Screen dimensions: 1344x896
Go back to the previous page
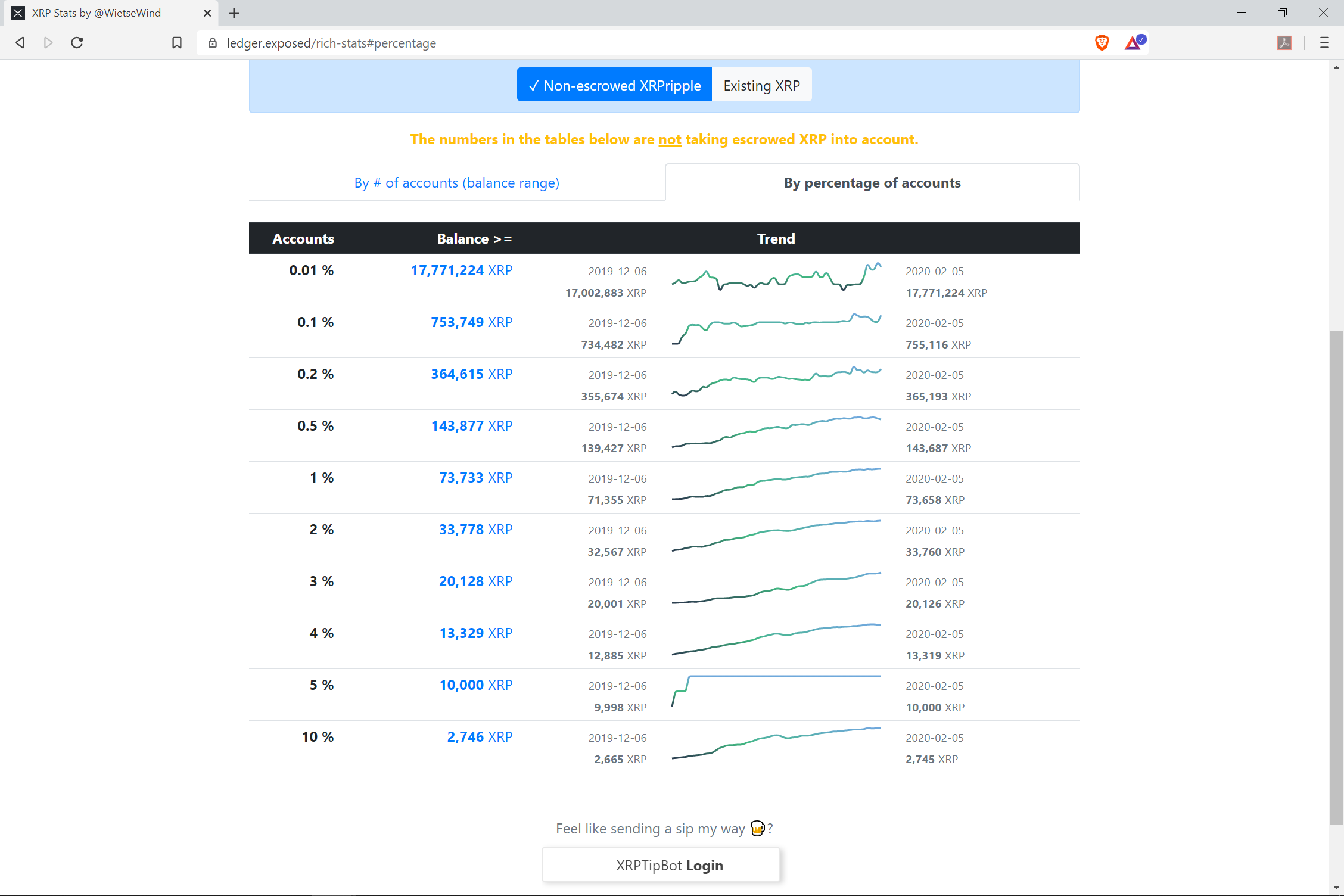20,42
